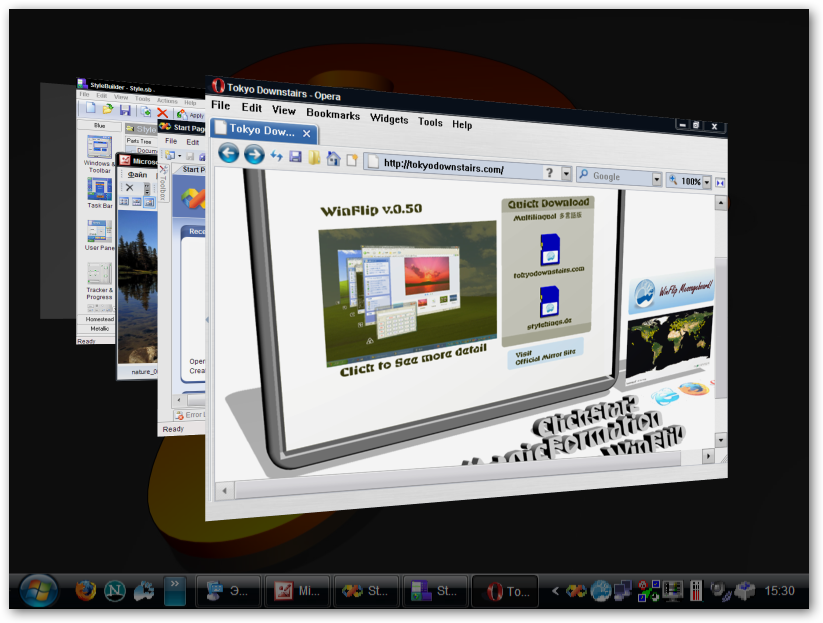The width and height of the screenshot is (823, 623).
Task: Select the Tokyo Dow... tab in Opera
Action: pyautogui.click(x=263, y=130)
